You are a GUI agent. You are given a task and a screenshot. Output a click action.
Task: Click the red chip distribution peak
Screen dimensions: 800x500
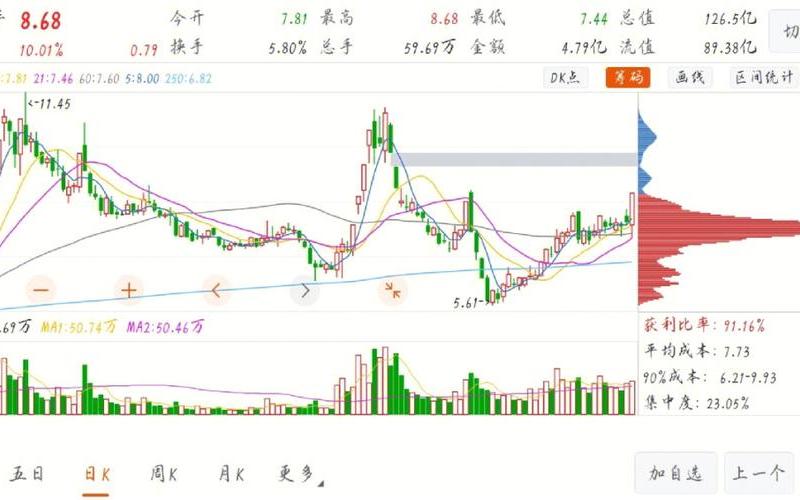coord(719,228)
